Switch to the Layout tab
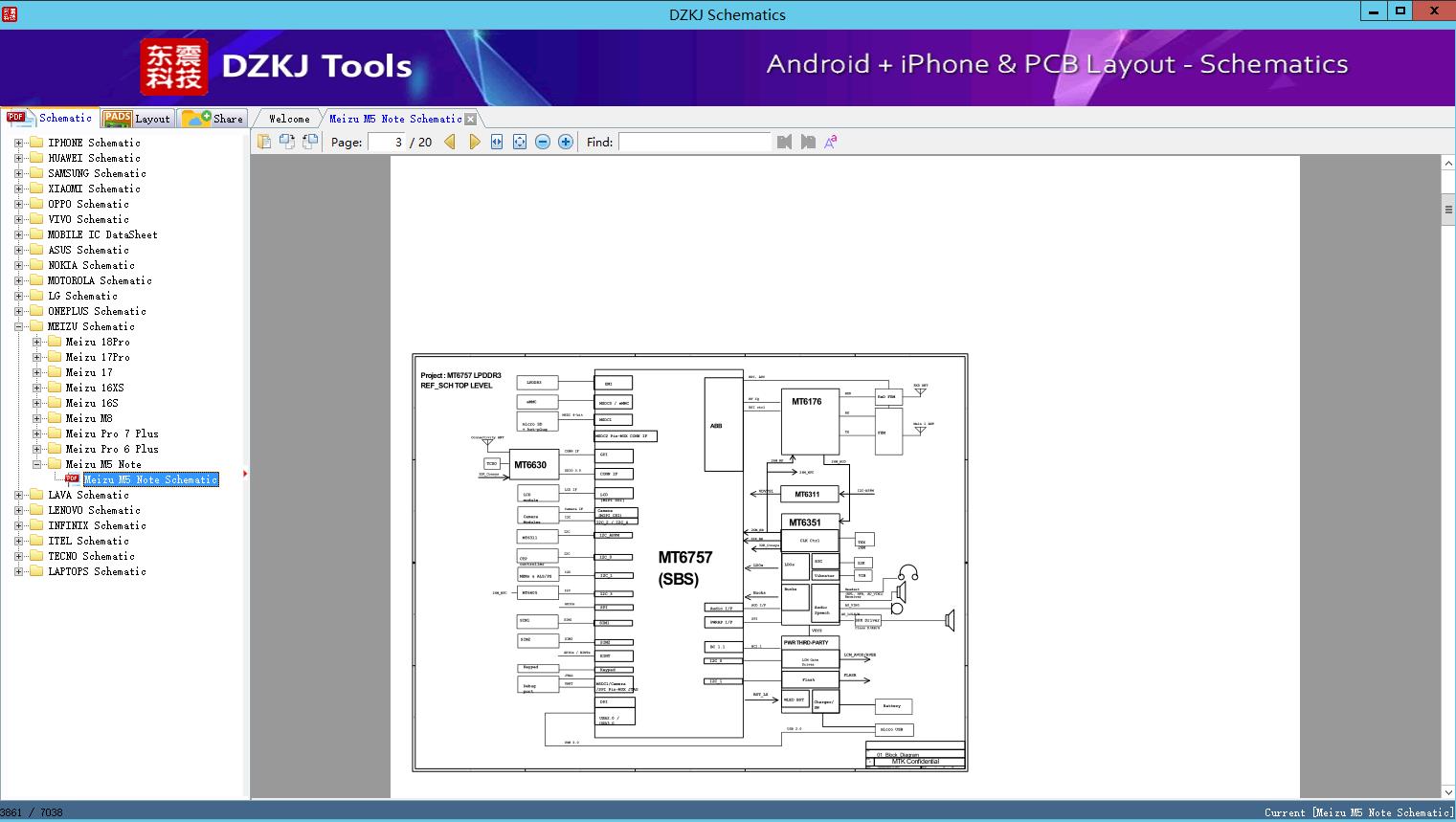 coord(138,119)
